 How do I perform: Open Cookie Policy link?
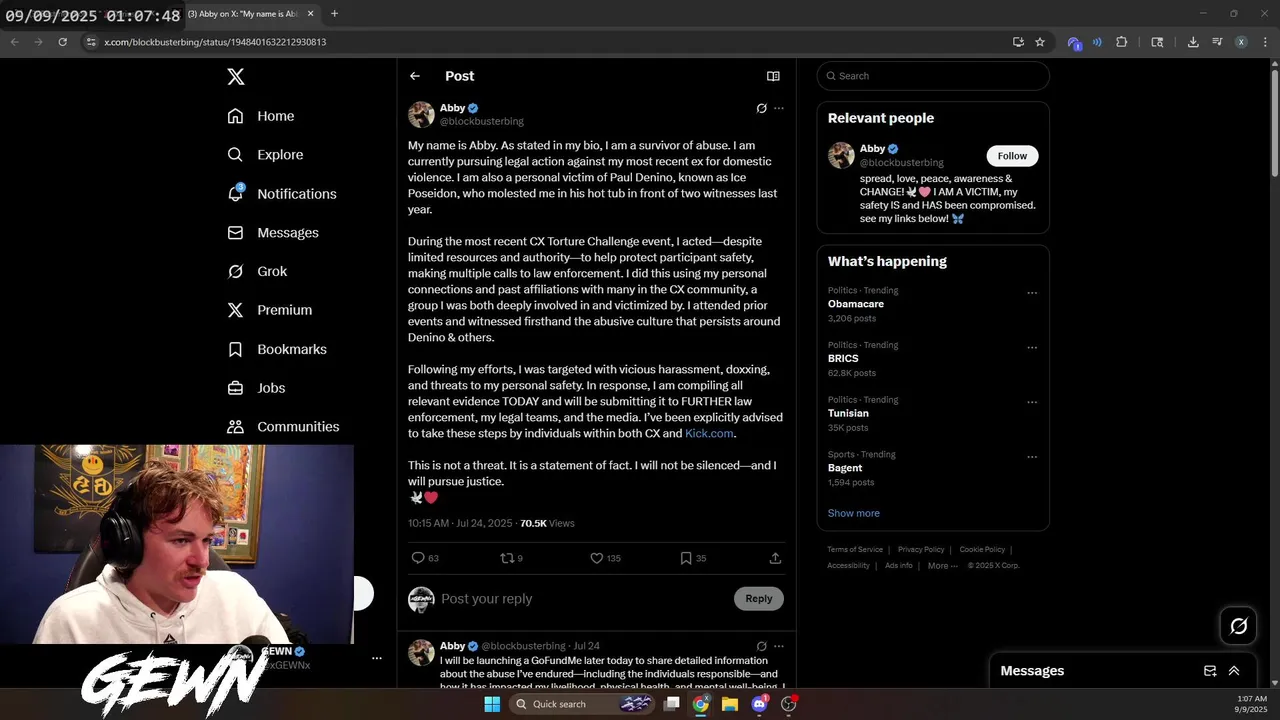(982, 549)
